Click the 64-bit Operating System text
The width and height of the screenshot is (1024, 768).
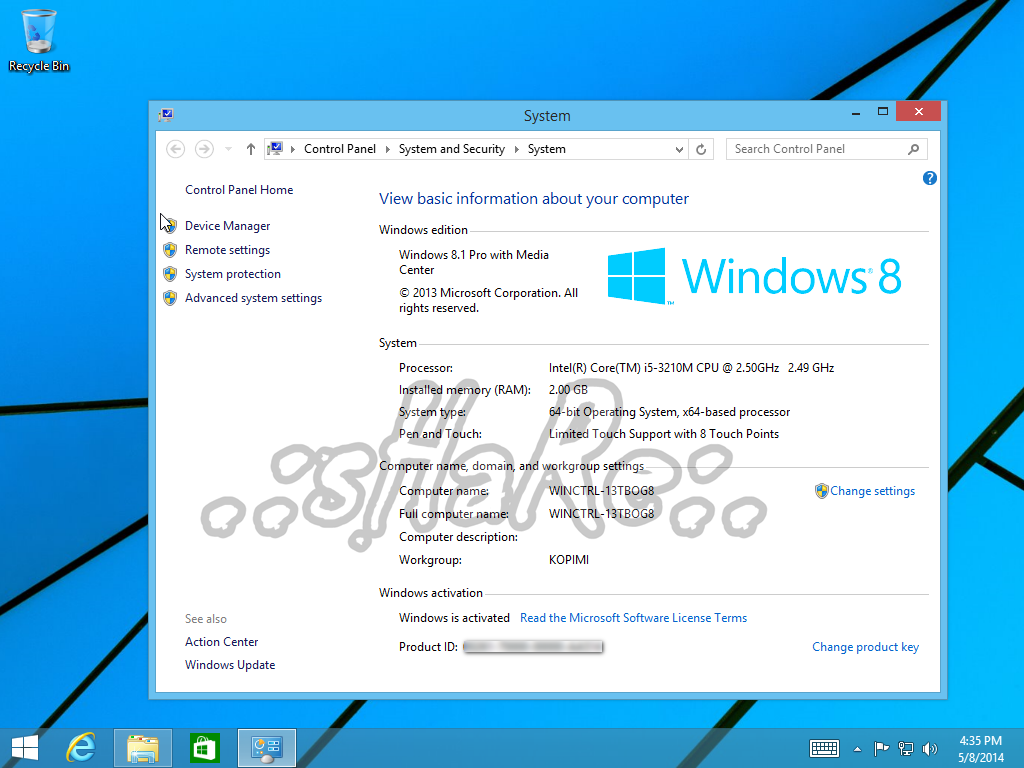click(x=669, y=411)
